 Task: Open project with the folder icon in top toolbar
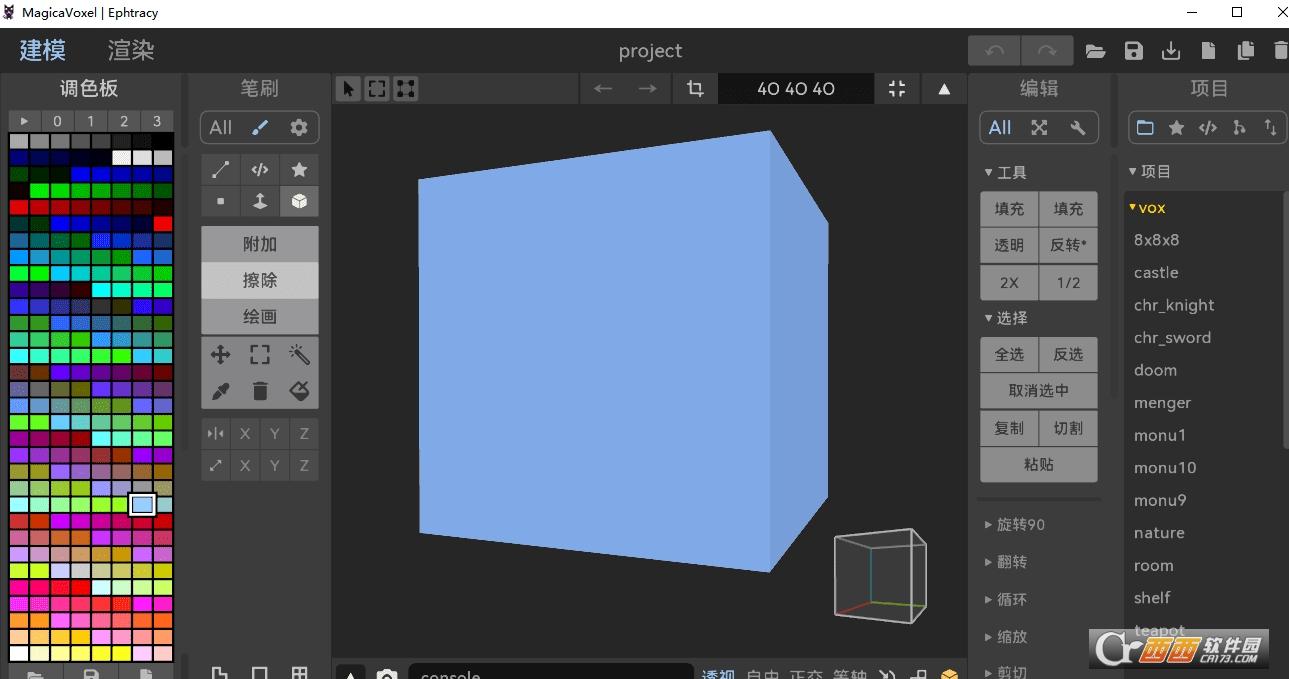click(1096, 51)
